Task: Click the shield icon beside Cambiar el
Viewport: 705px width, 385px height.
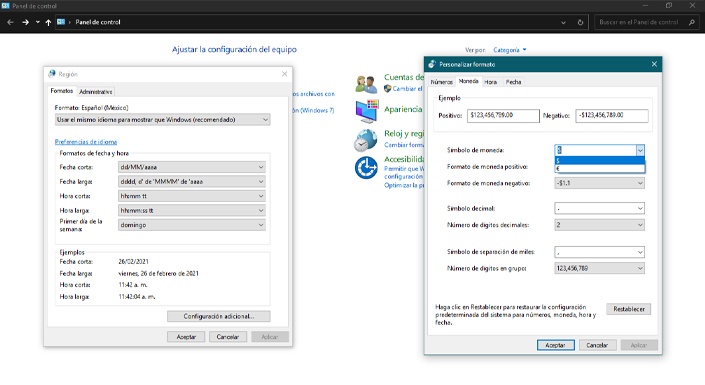Action: [x=387, y=89]
